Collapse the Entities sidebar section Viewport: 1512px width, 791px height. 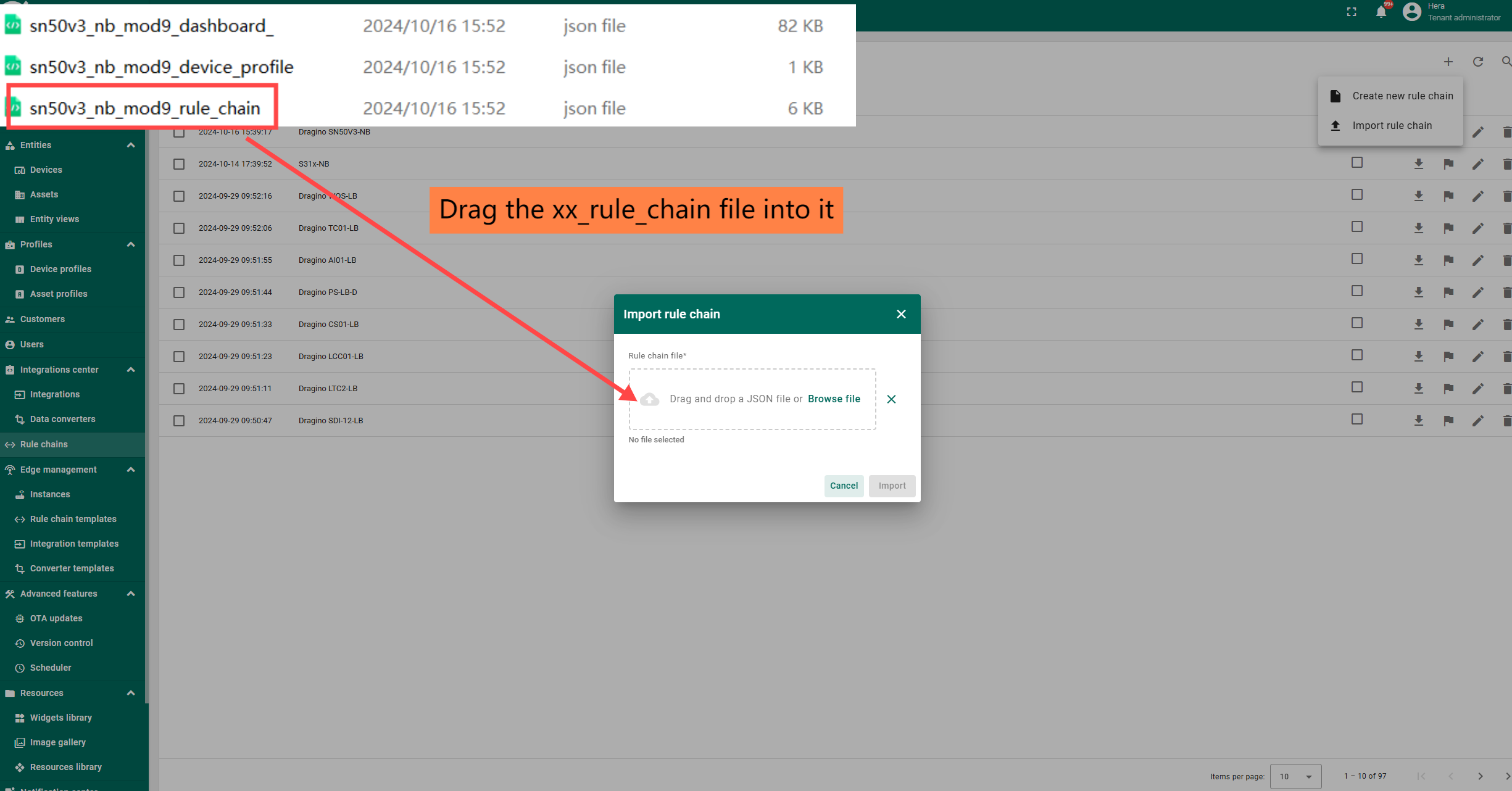(131, 145)
